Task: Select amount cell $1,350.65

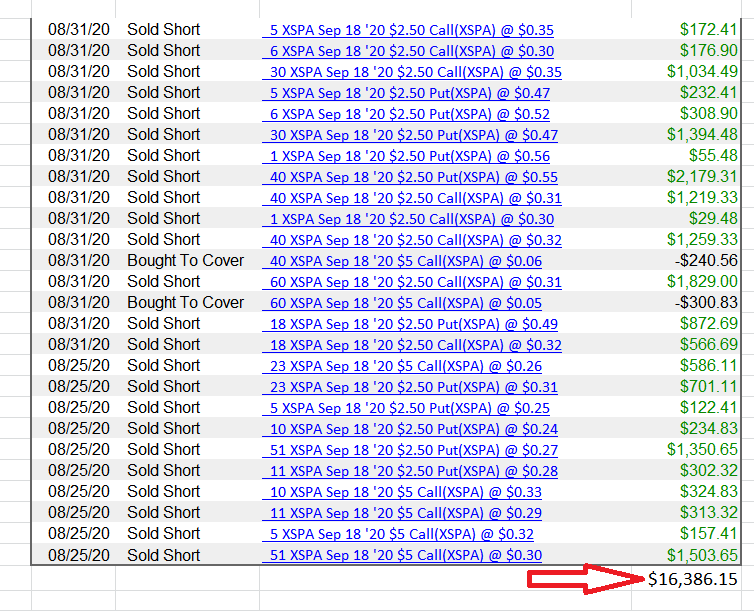Action: click(702, 449)
